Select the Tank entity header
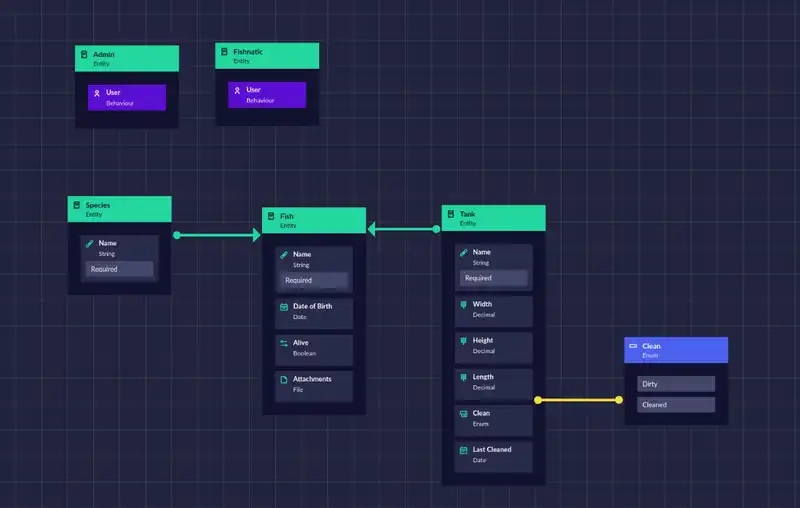Image resolution: width=800 pixels, height=508 pixels. 493,218
